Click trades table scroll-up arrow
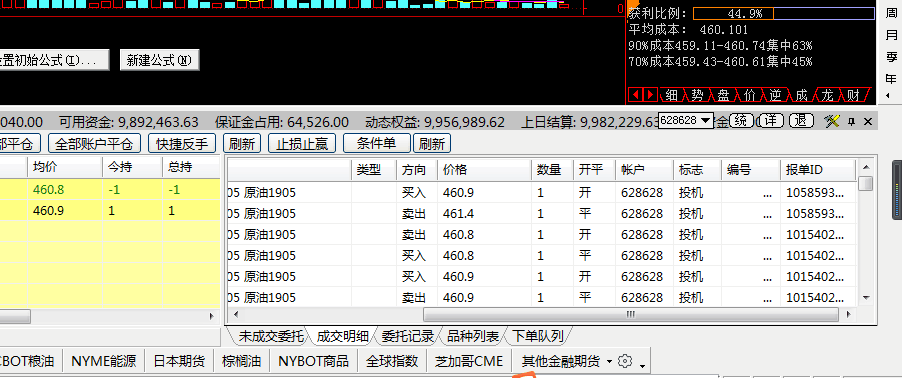 865,167
